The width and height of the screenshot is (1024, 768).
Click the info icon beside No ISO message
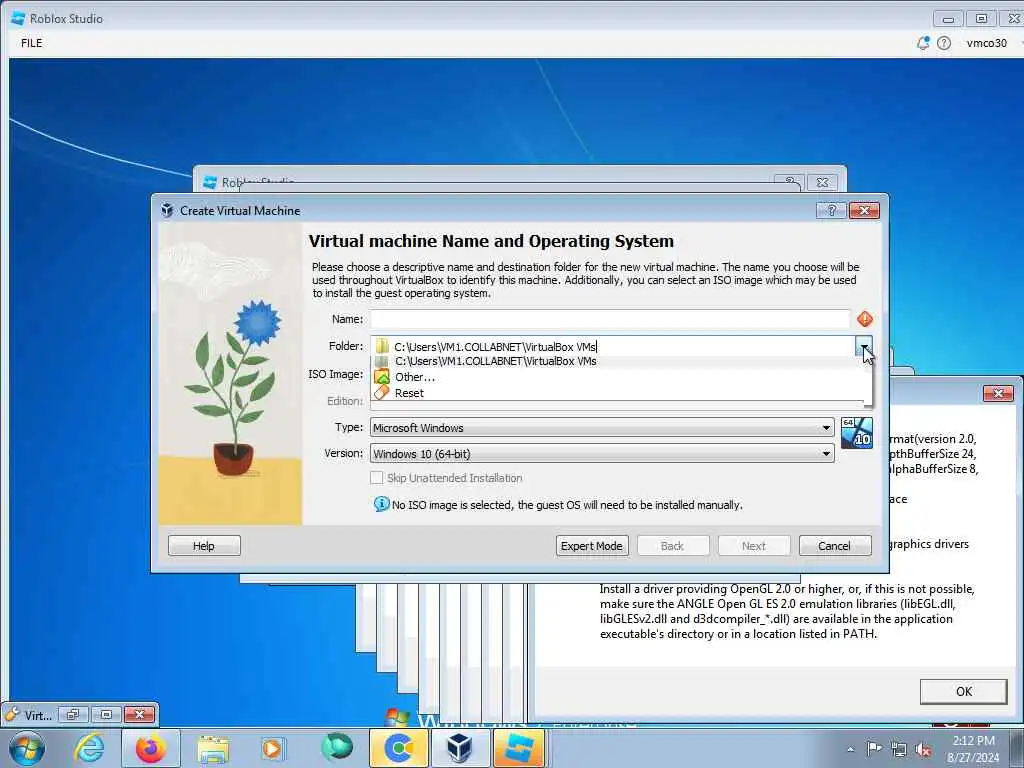(x=381, y=504)
